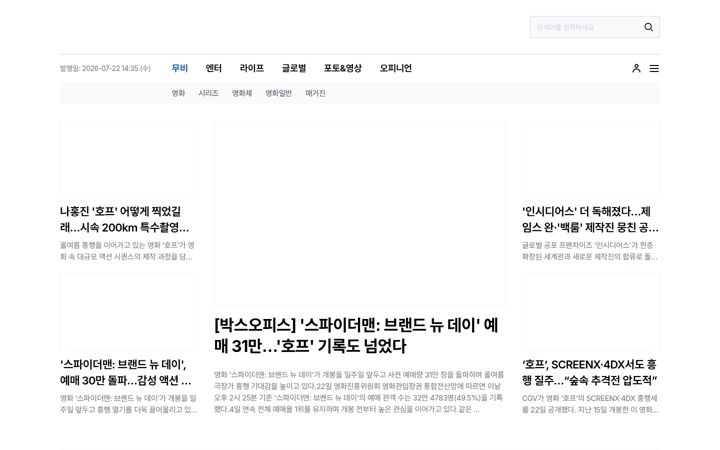Open thumbnail above '인시디어스' article
The height and width of the screenshot is (450, 720).
click(591, 159)
